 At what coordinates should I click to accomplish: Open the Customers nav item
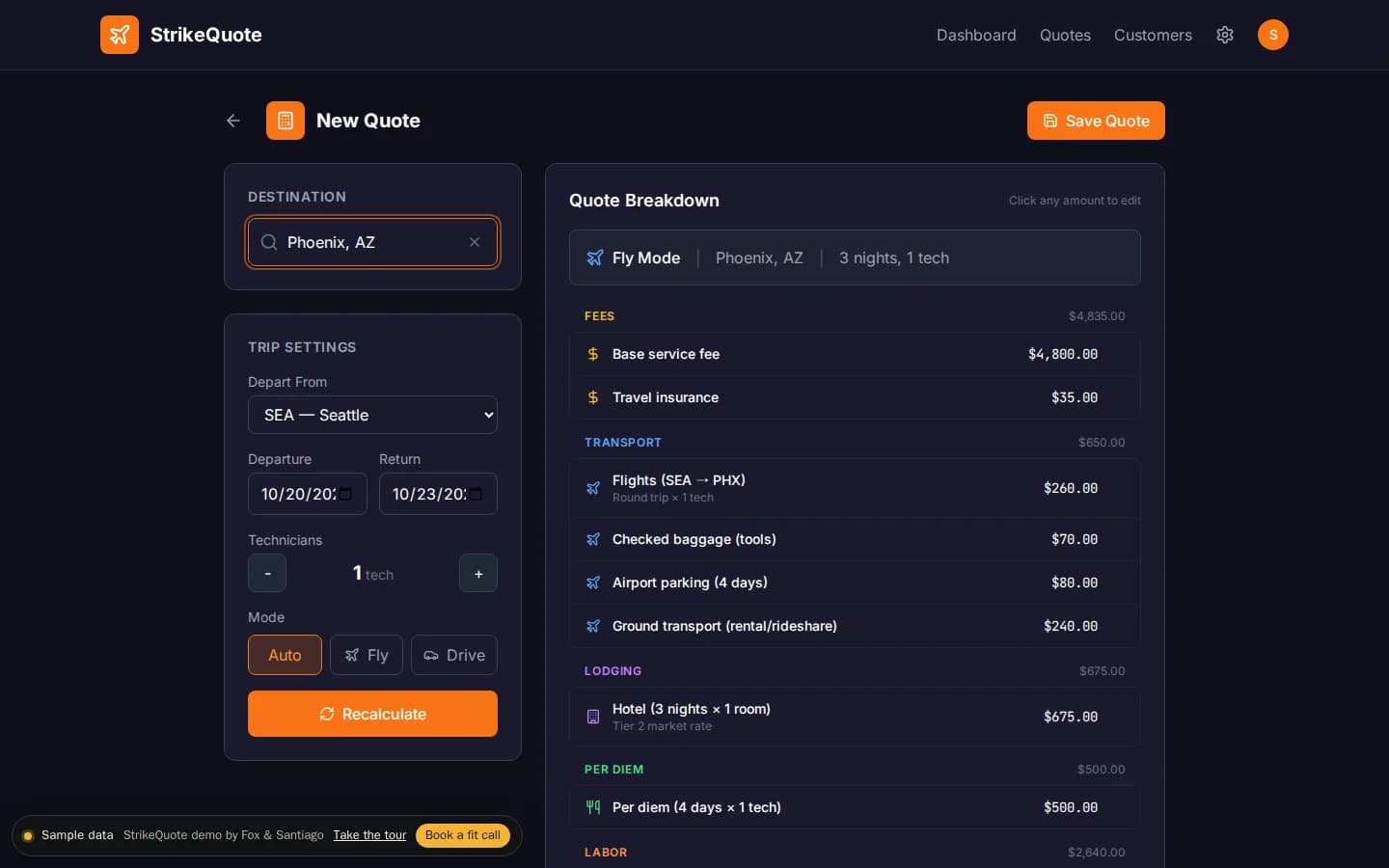[1153, 35]
